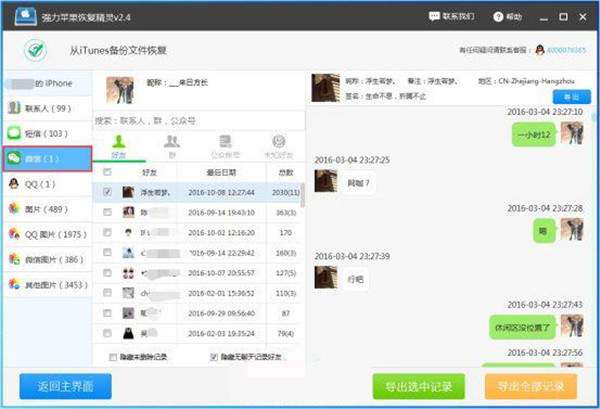Viewport: 600px width, 409px height.
Task: Click the avatar in the 2016-10-07 20:55:57 row
Action: tap(128, 273)
